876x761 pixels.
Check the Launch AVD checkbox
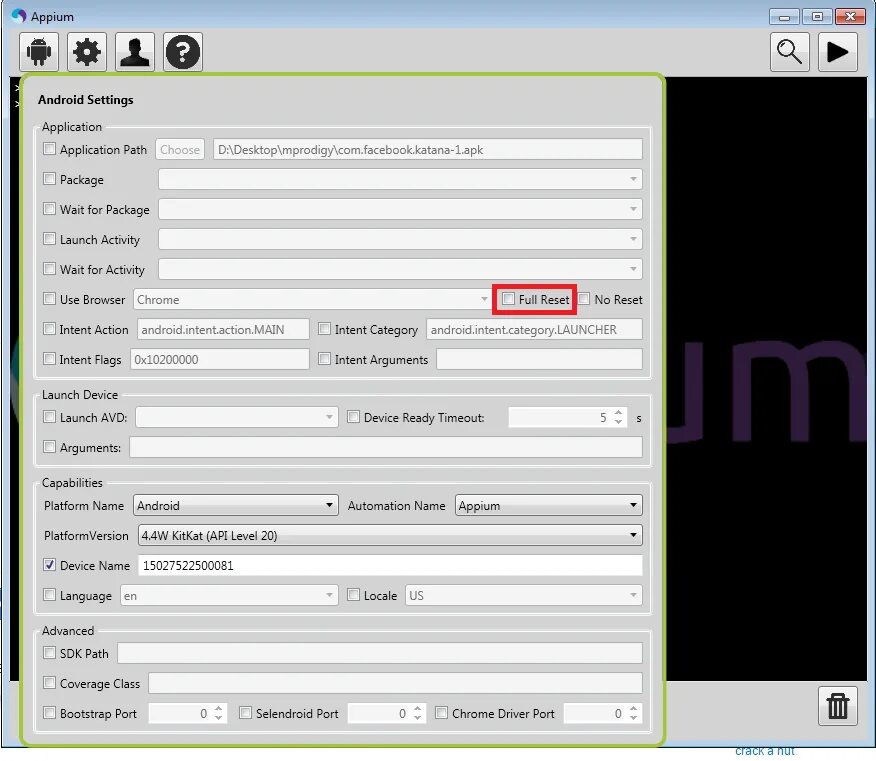[x=50, y=417]
